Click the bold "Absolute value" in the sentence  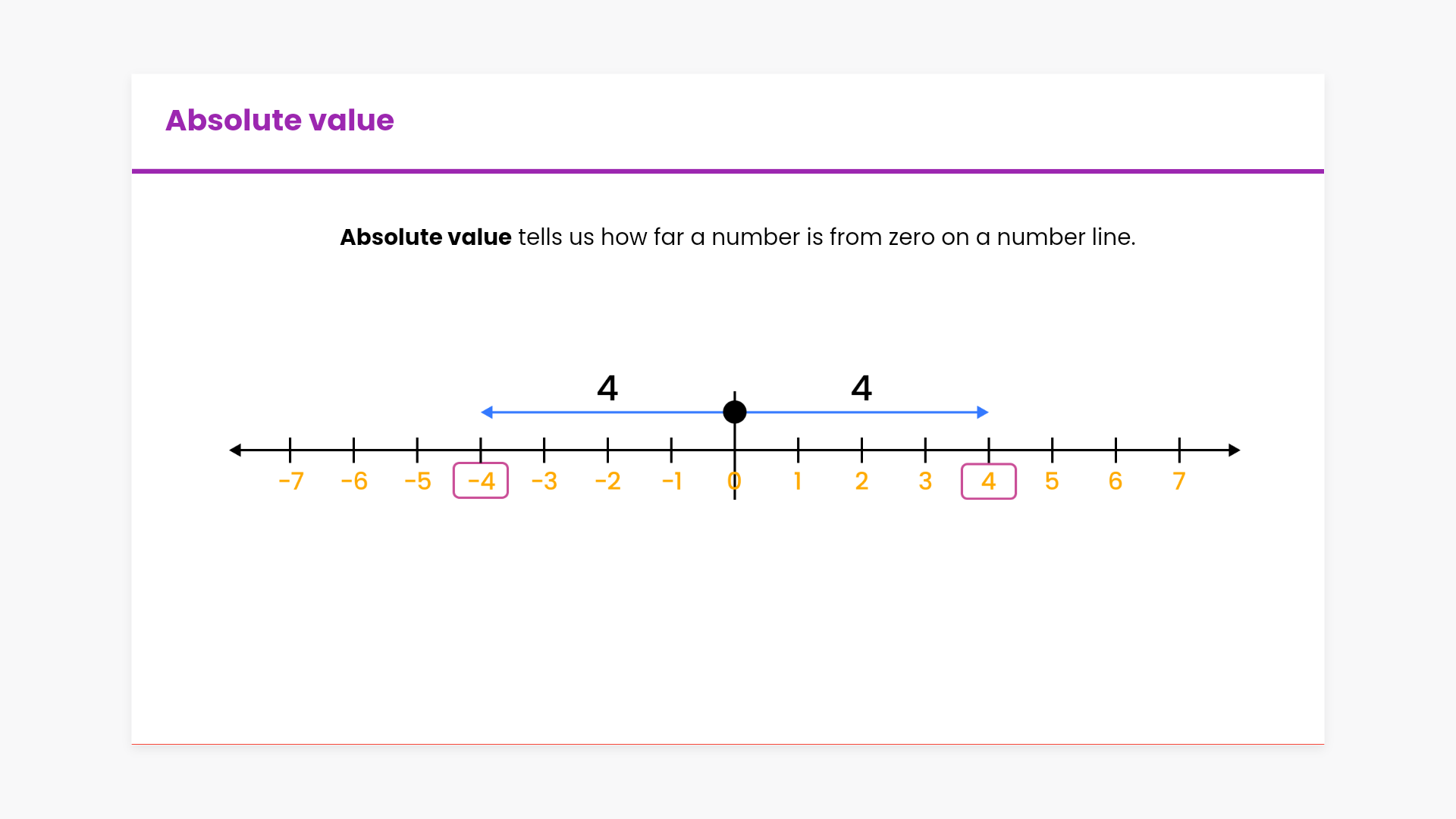pyautogui.click(x=425, y=237)
